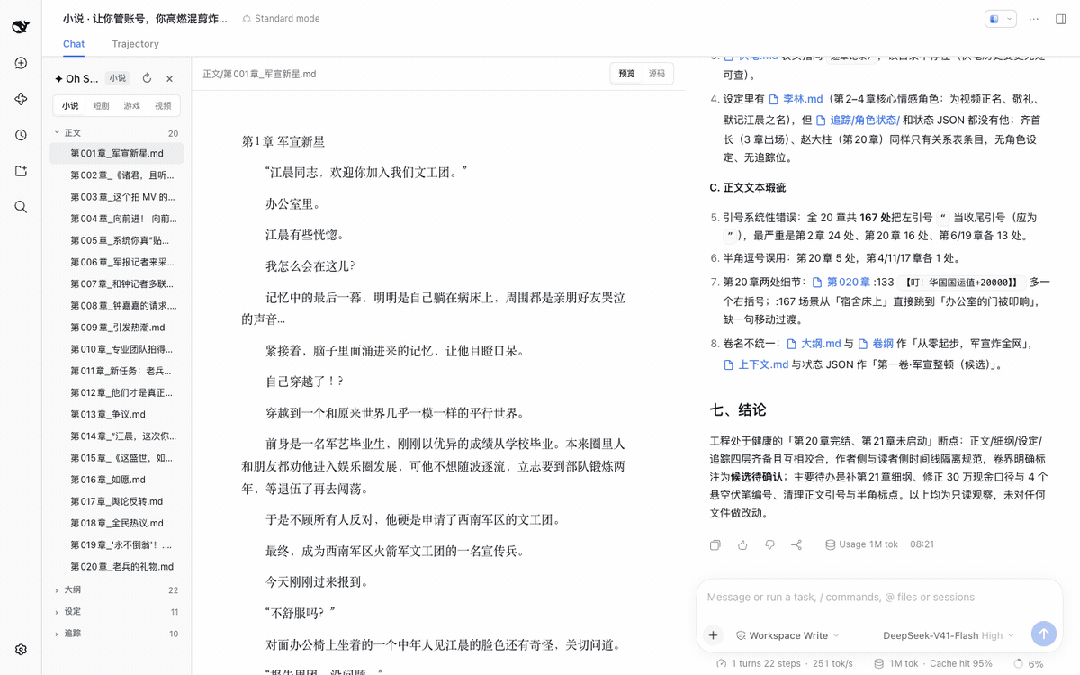Expand the 追踪 folder
The image size is (1080, 675).
click(x=116, y=633)
